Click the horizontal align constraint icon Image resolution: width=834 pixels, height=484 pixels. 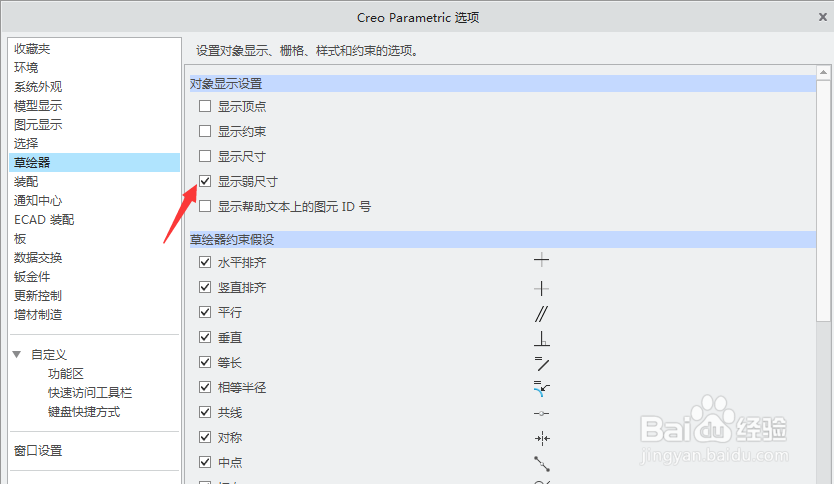click(541, 260)
